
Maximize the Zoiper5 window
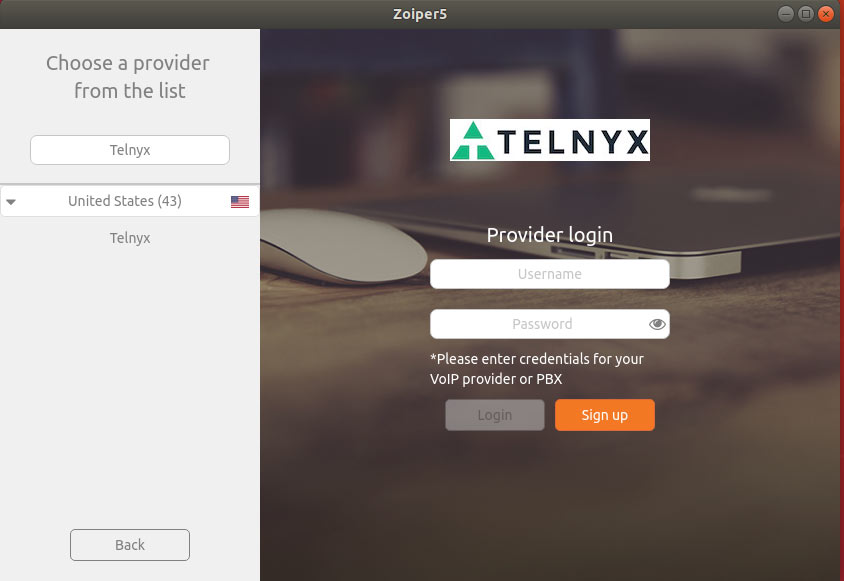[805, 13]
